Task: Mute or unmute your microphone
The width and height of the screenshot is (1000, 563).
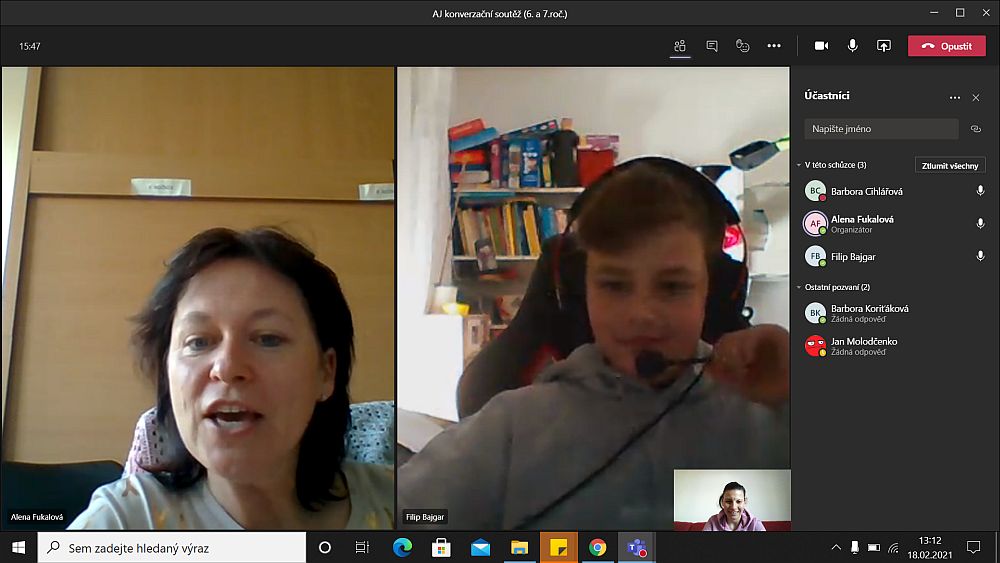Action: [853, 46]
